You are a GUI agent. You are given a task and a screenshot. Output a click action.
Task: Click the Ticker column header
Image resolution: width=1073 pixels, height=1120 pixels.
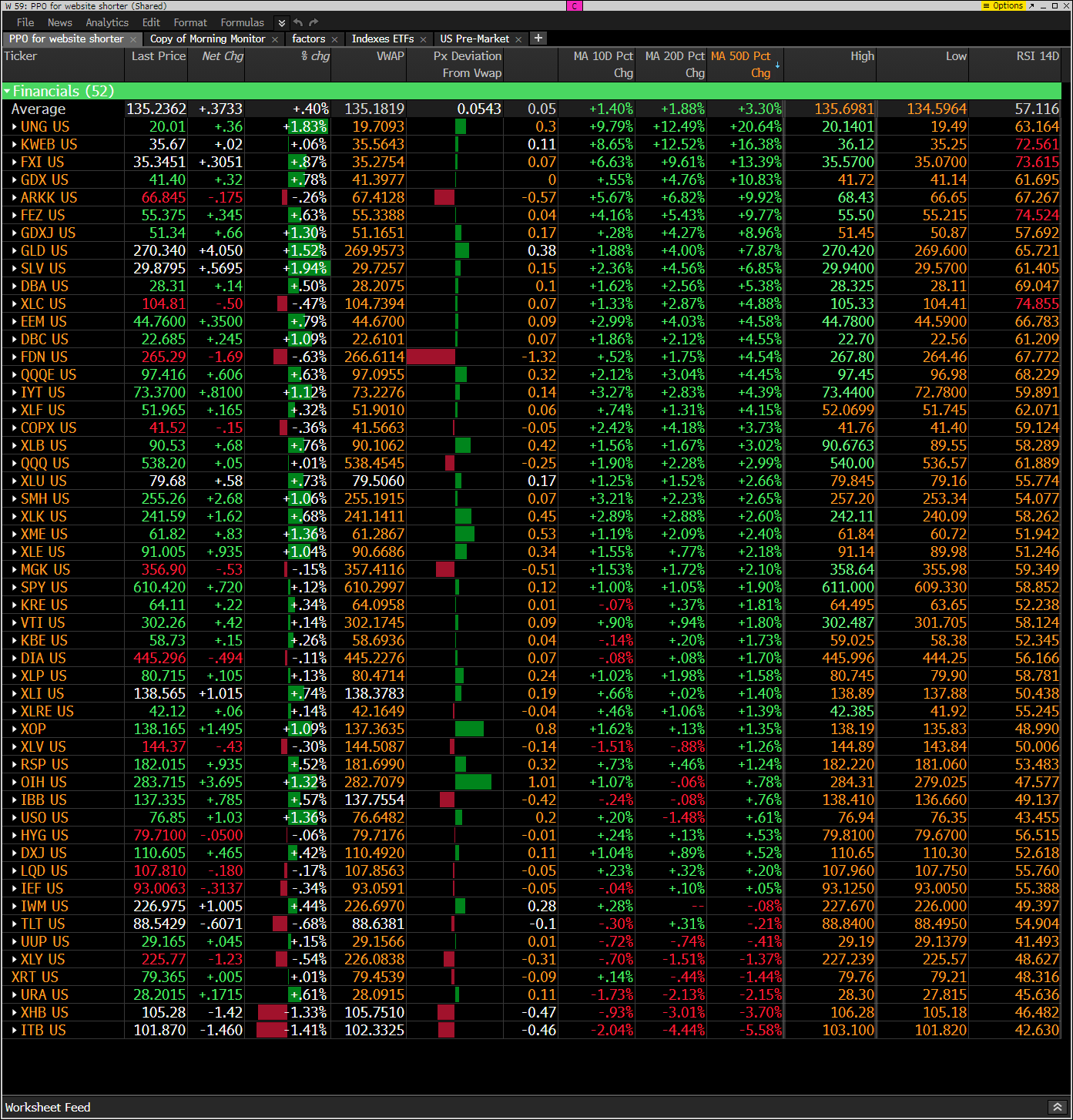point(62,65)
